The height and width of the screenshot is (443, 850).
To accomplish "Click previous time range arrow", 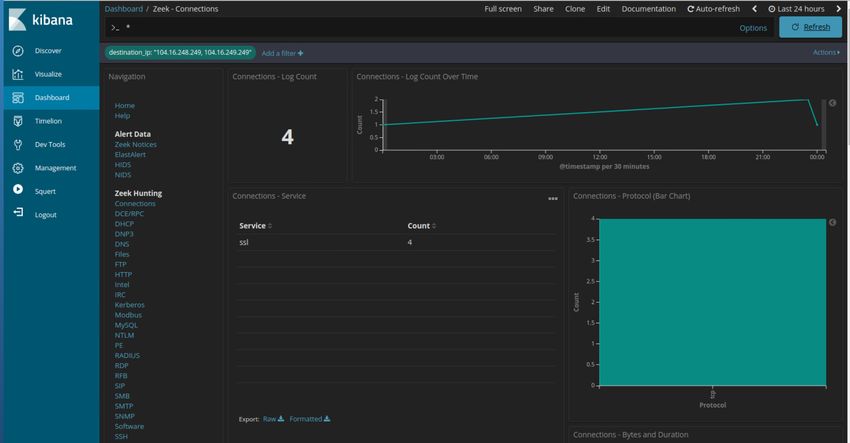I will coord(754,9).
